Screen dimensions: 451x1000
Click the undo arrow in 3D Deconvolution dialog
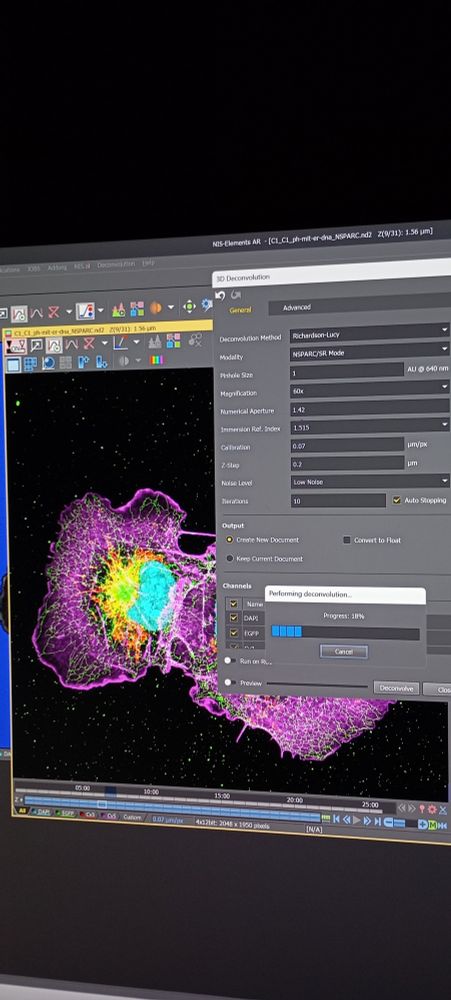(221, 295)
